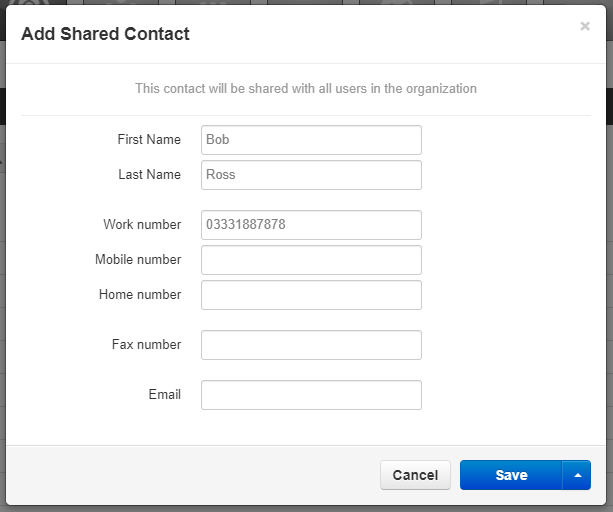The image size is (613, 512).
Task: Click the shared-with-all-users notice text
Action: coord(306,89)
